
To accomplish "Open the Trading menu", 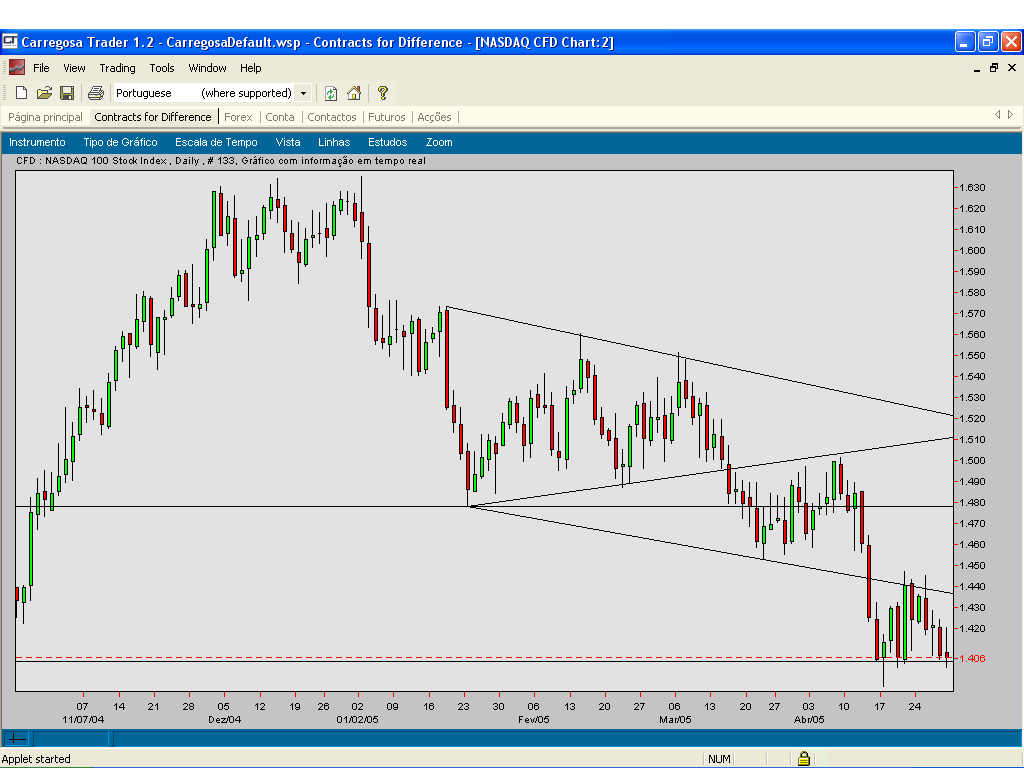I will coord(117,68).
